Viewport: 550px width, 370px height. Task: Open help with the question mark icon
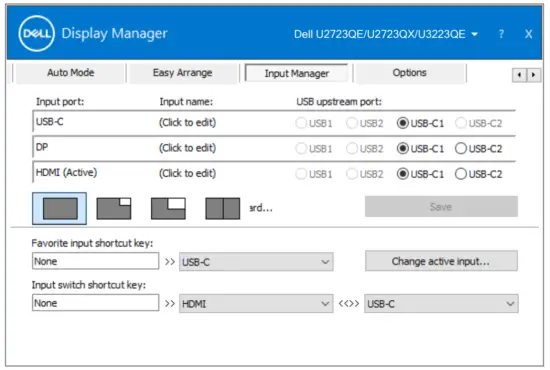501,34
